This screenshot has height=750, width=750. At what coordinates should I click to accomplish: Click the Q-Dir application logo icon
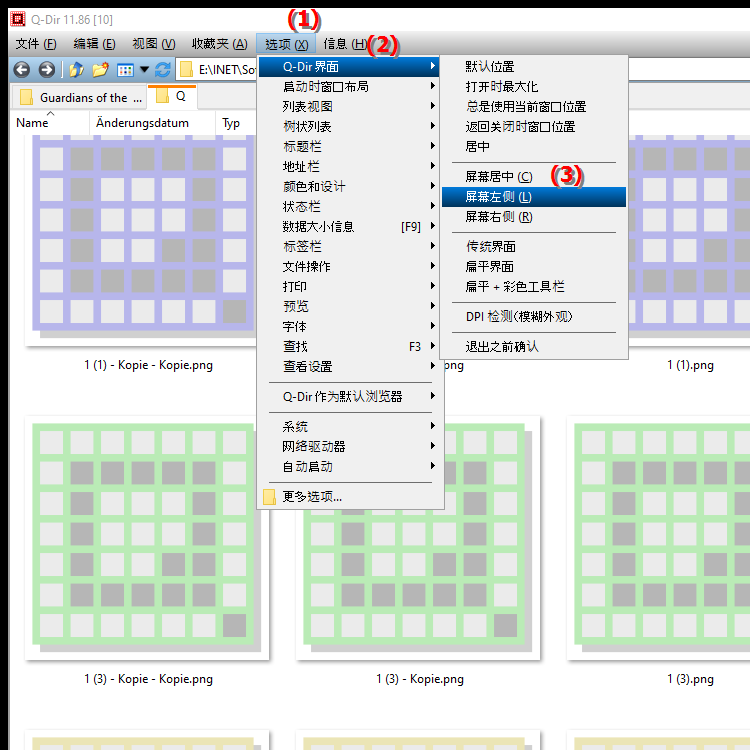point(18,19)
